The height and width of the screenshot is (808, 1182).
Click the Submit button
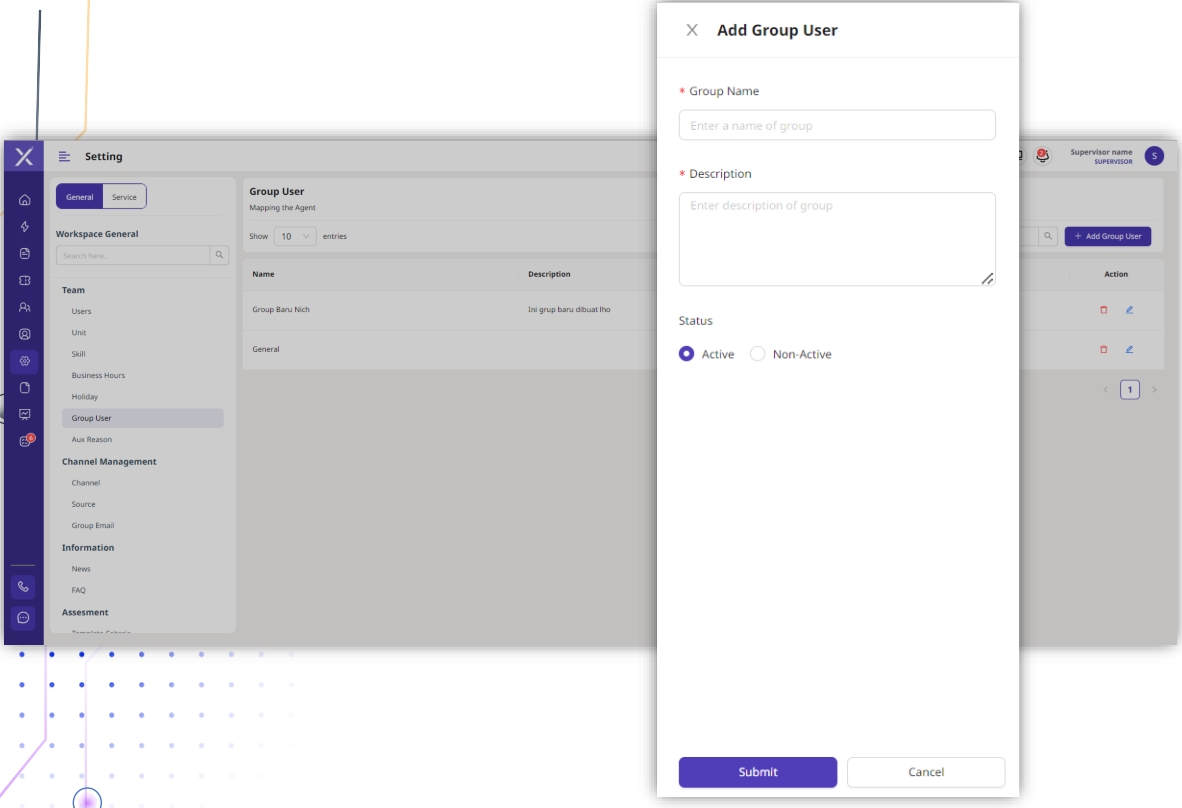coord(757,772)
